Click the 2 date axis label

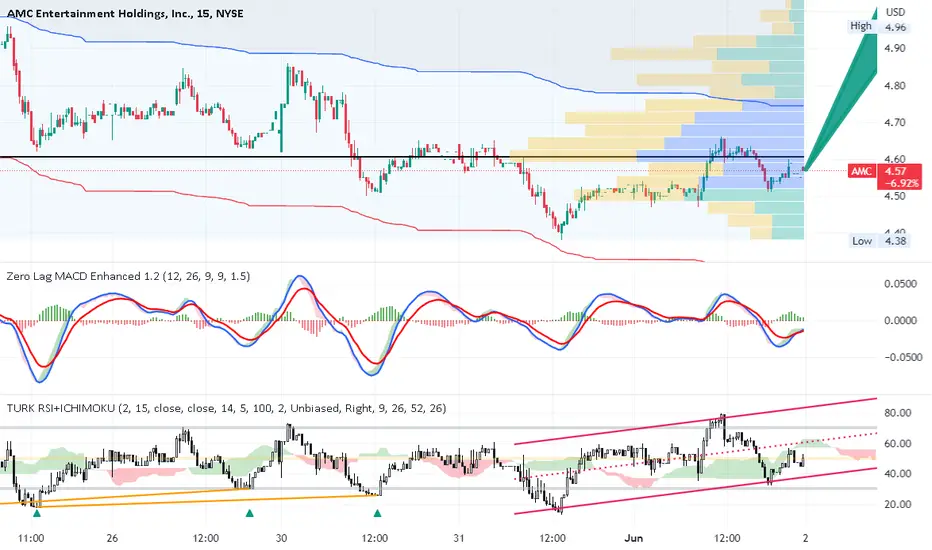click(805, 538)
